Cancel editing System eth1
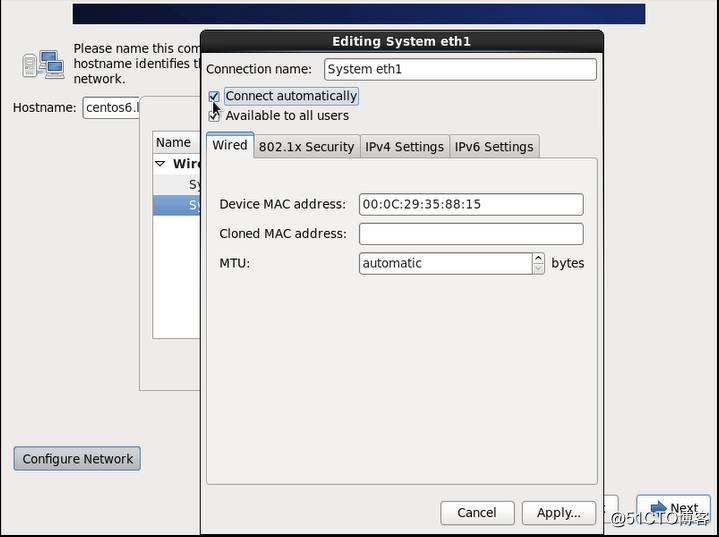This screenshot has width=719, height=537. click(477, 512)
